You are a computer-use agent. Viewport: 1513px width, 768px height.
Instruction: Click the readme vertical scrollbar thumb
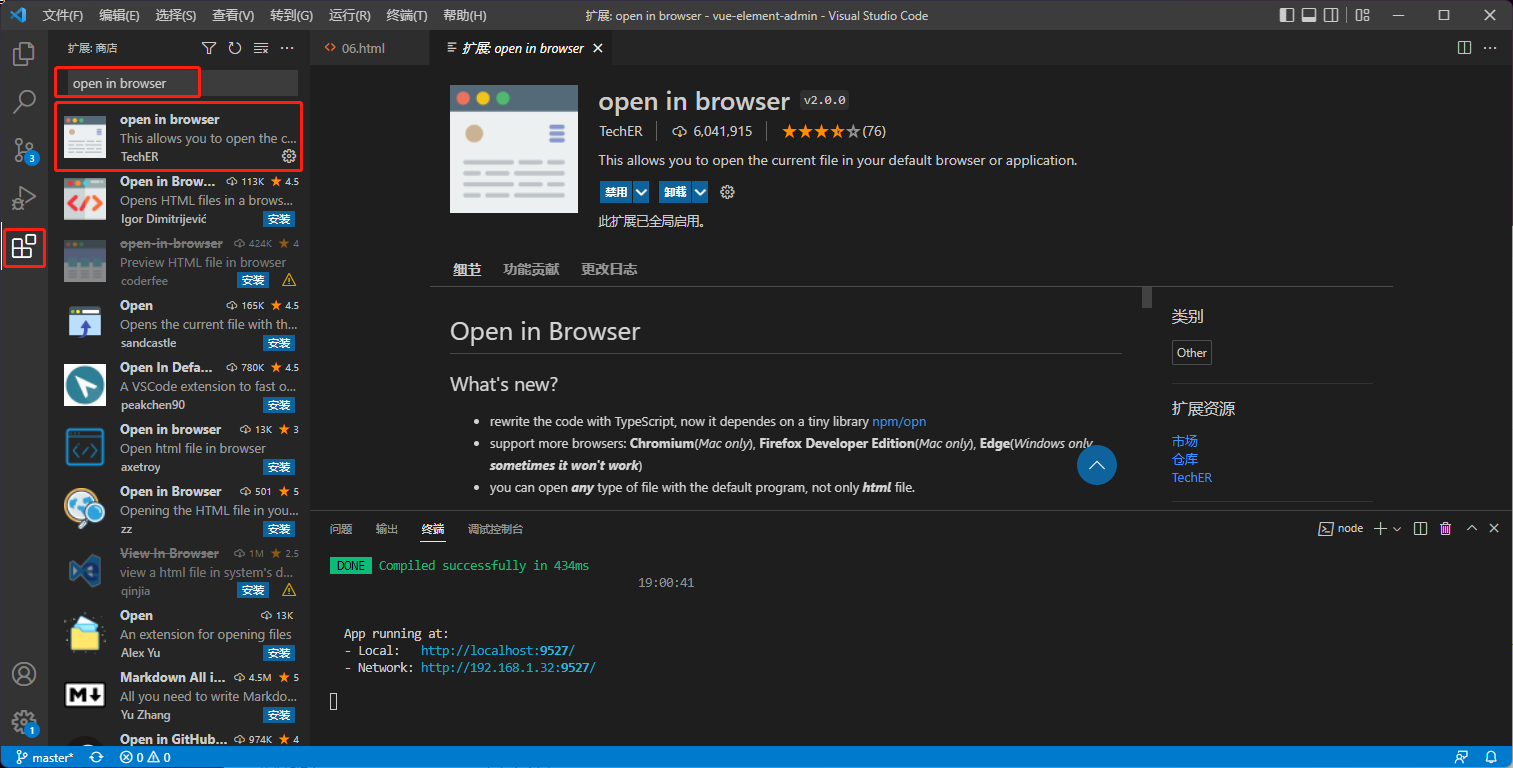click(x=1147, y=297)
